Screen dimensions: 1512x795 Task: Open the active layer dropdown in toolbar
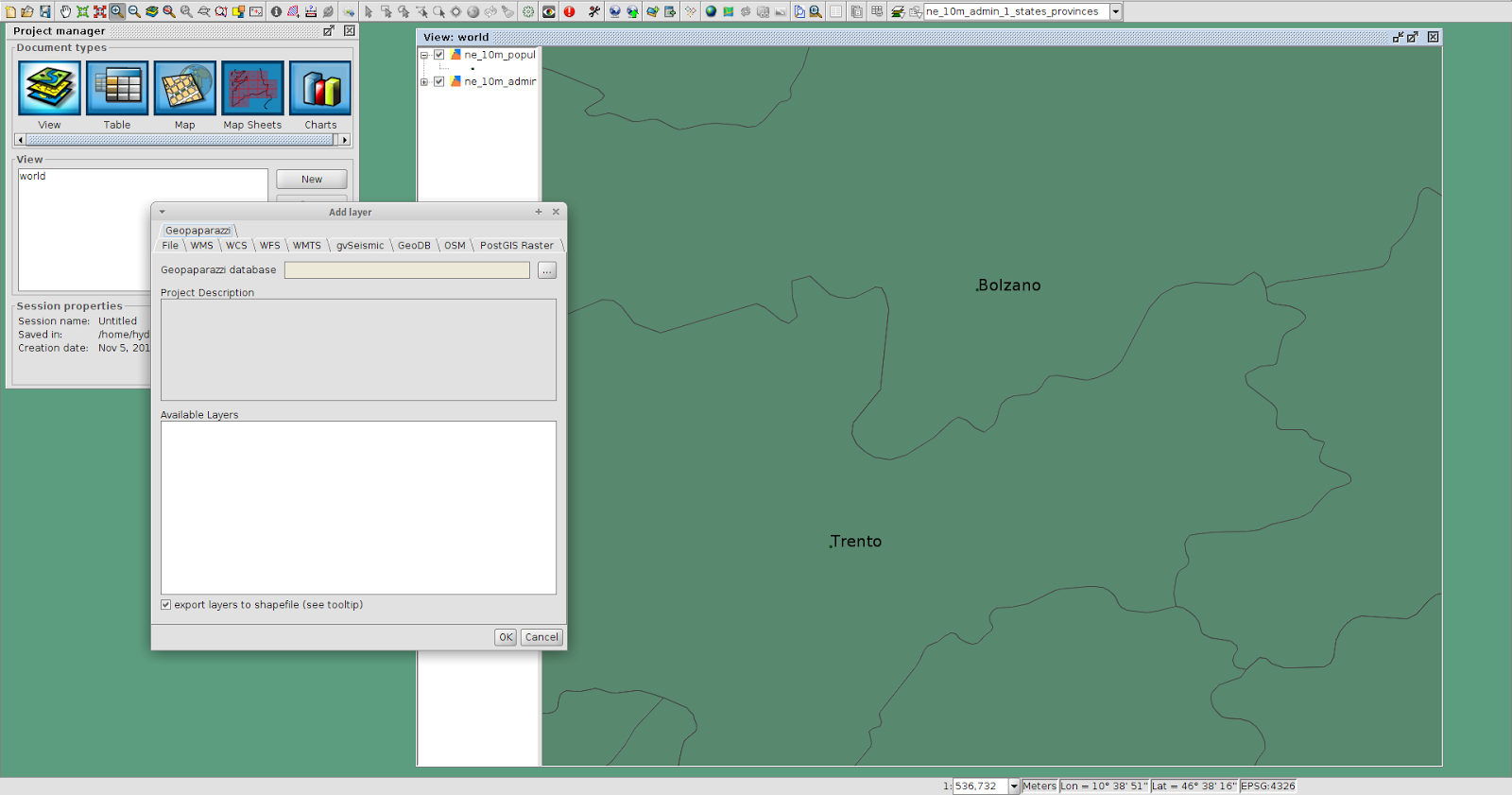click(x=1116, y=11)
